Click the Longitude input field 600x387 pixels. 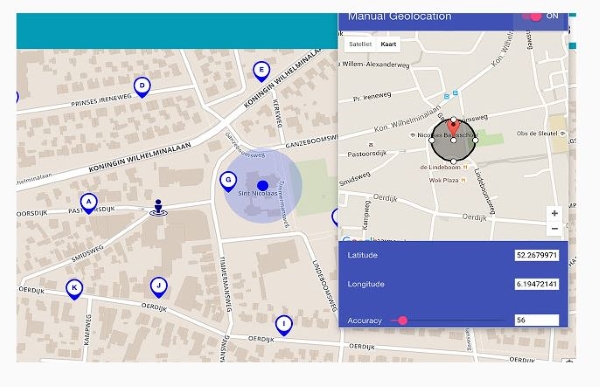536,284
